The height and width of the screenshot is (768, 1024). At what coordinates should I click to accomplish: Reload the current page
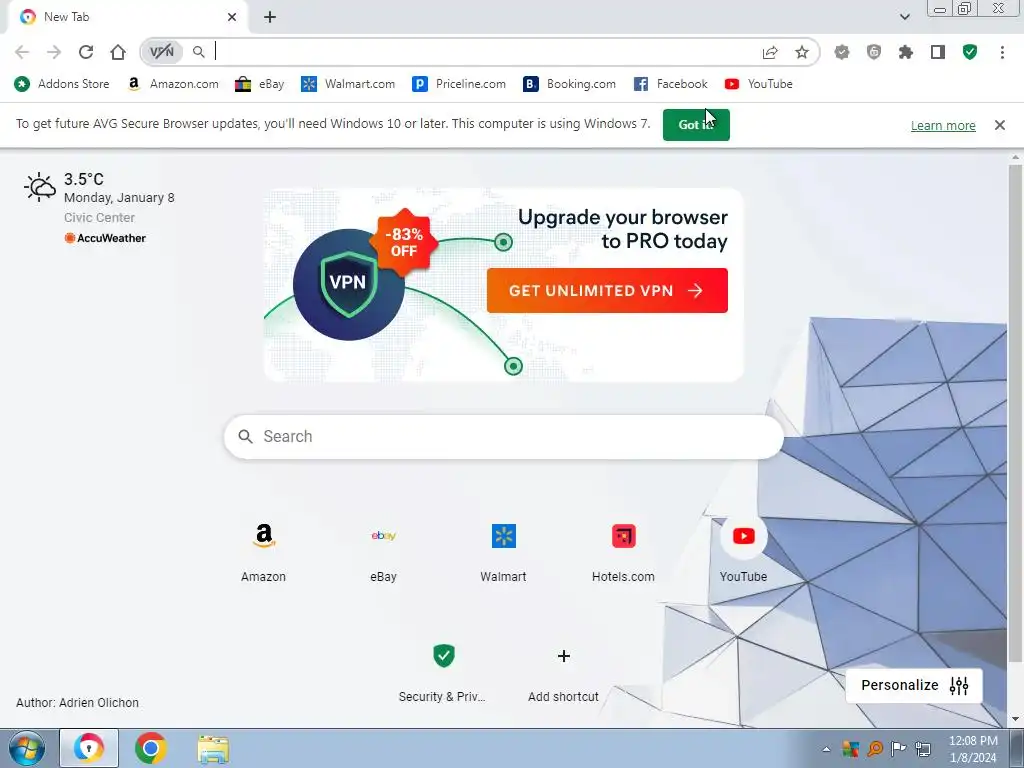point(86,52)
